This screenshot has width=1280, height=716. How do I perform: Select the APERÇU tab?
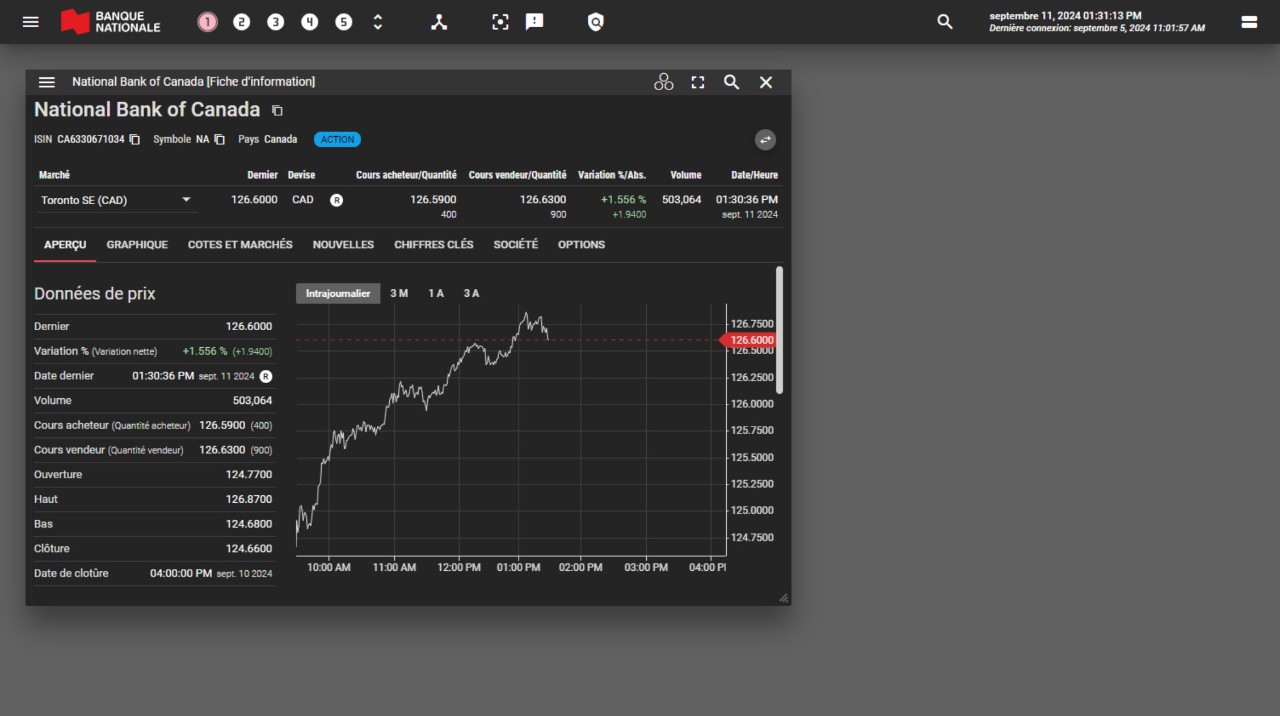coord(65,244)
